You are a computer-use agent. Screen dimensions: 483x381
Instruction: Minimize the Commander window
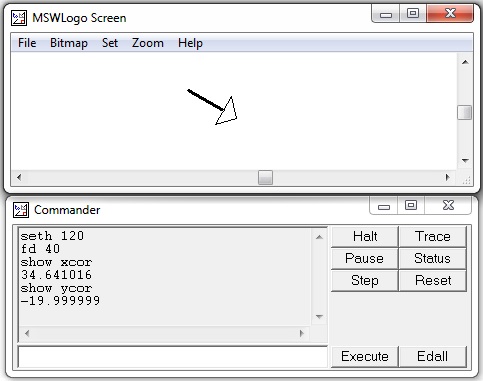coord(384,206)
